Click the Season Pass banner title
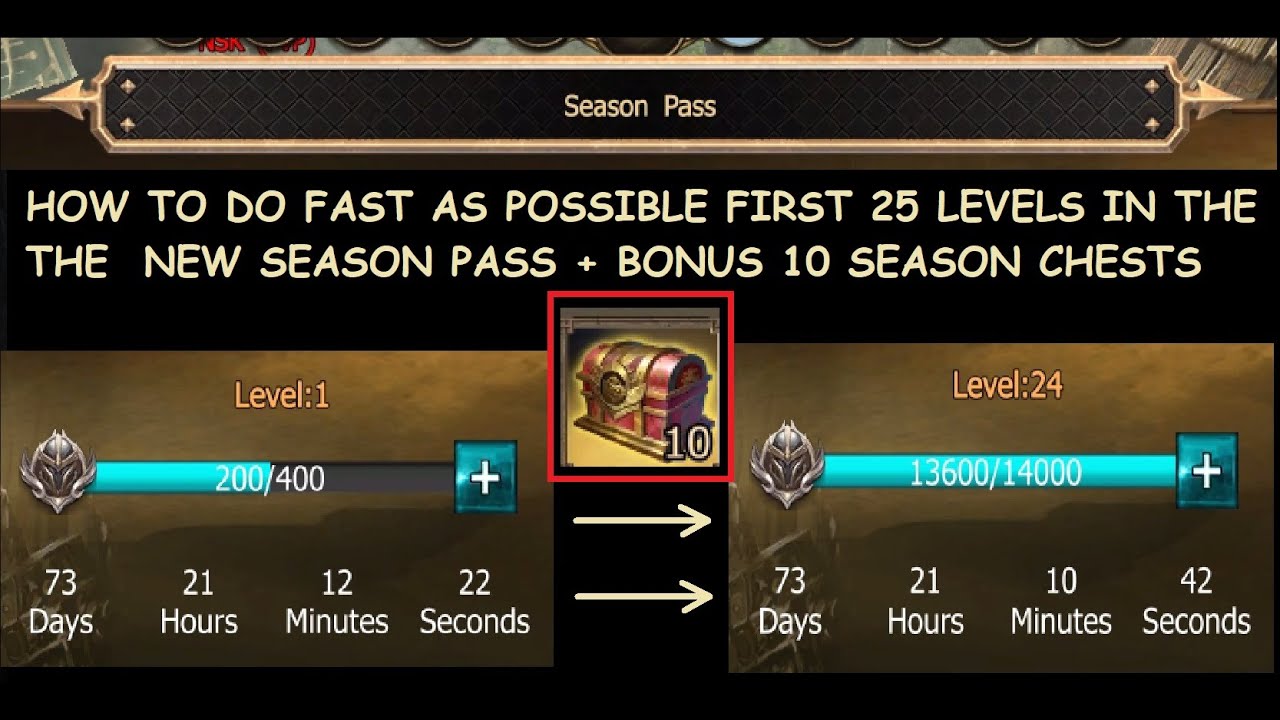 640,106
